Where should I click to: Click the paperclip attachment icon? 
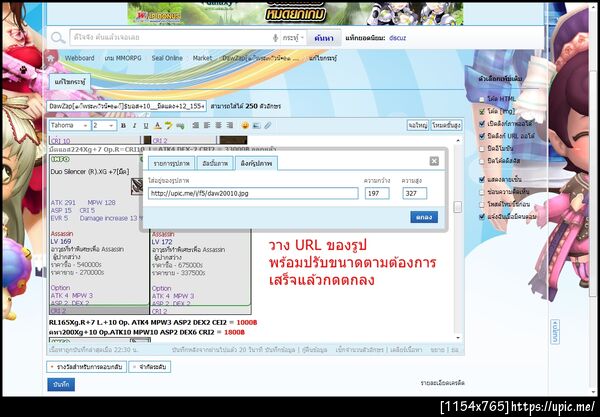[x=267, y=125]
